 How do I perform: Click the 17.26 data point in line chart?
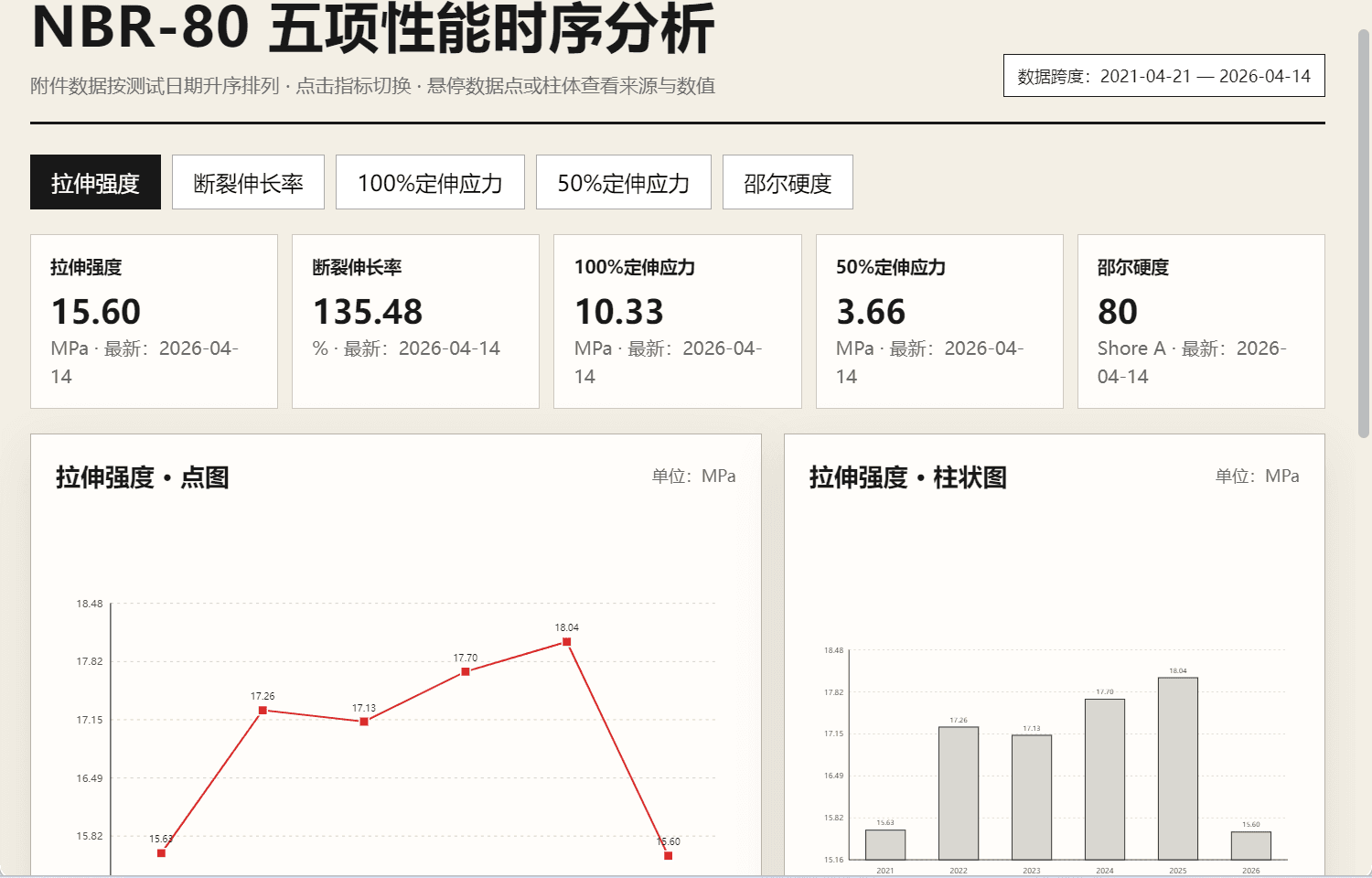263,710
